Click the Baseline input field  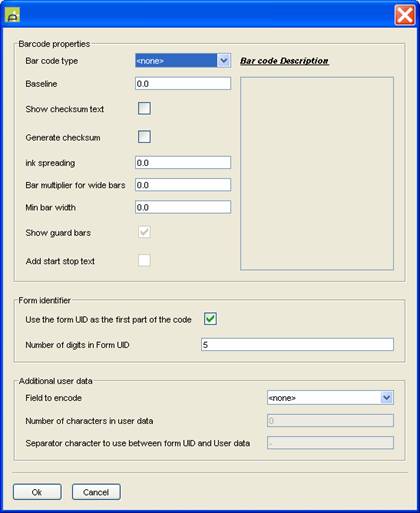(183, 83)
